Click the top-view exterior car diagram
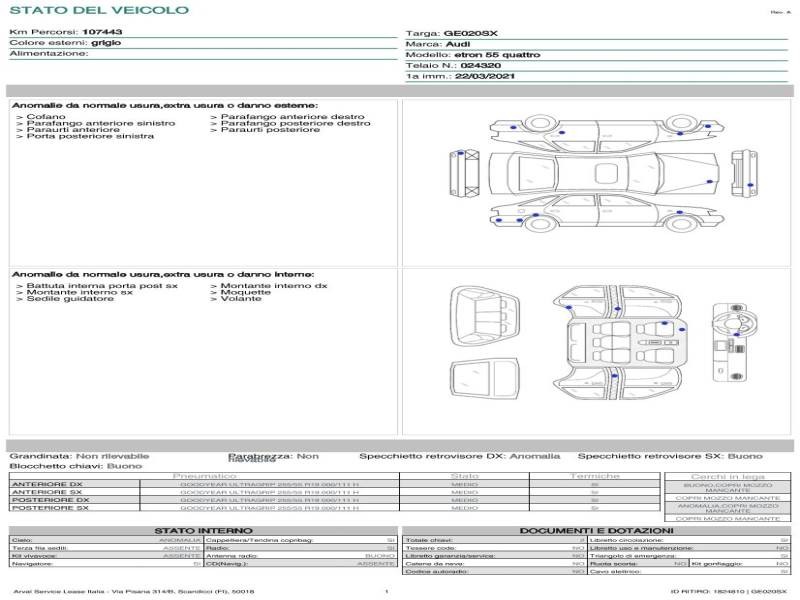The width and height of the screenshot is (800, 600). pyautogui.click(x=604, y=173)
